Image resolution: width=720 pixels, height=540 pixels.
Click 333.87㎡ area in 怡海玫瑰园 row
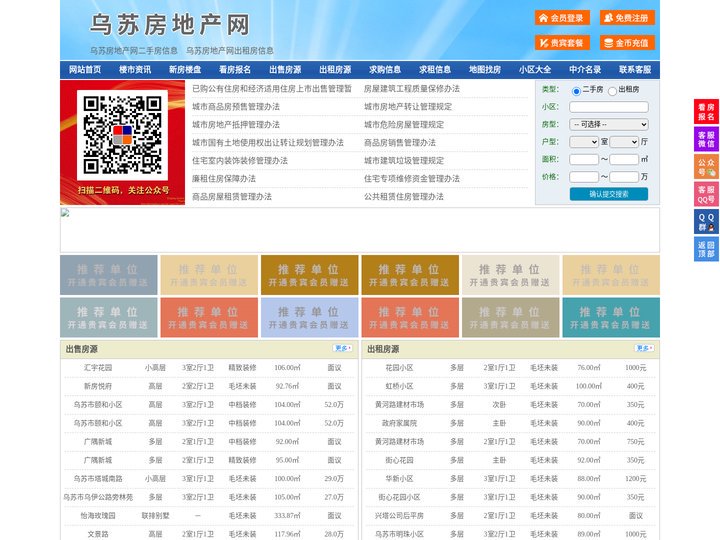pos(287,516)
